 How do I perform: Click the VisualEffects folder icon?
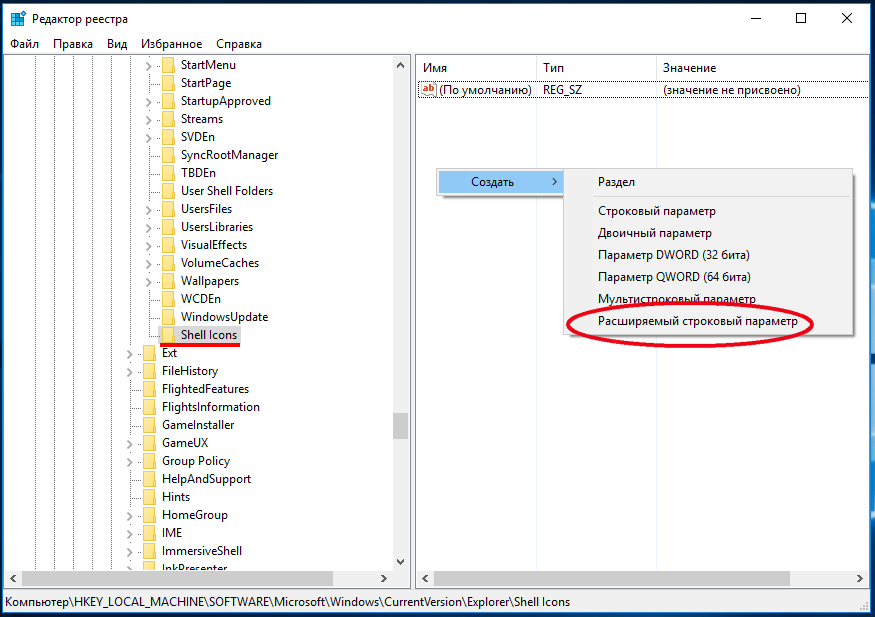point(169,245)
